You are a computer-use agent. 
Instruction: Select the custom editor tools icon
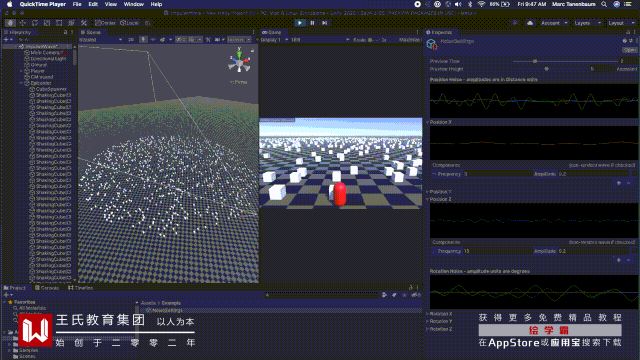coord(84,23)
